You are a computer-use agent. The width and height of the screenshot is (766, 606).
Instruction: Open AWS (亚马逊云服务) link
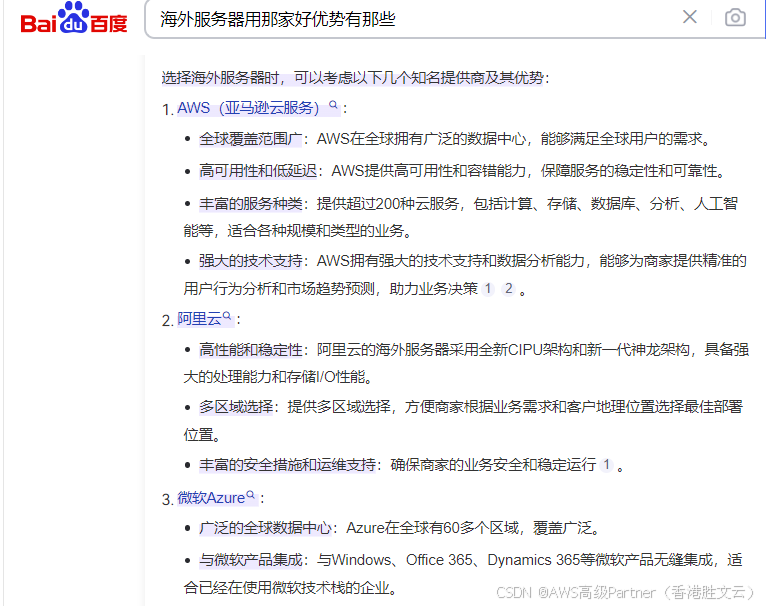pos(248,108)
